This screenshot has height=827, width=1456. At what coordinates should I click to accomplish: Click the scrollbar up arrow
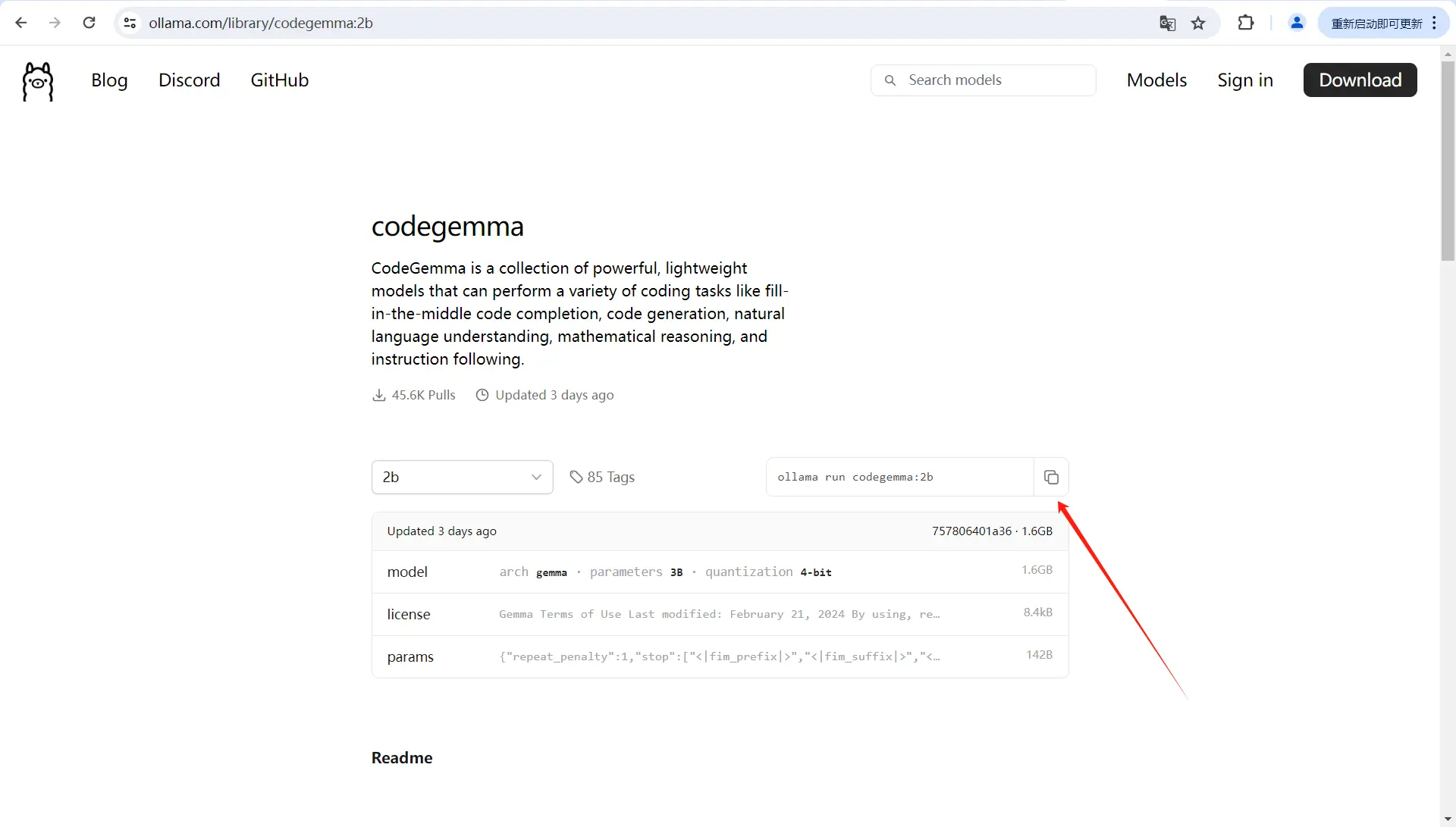click(x=1448, y=54)
